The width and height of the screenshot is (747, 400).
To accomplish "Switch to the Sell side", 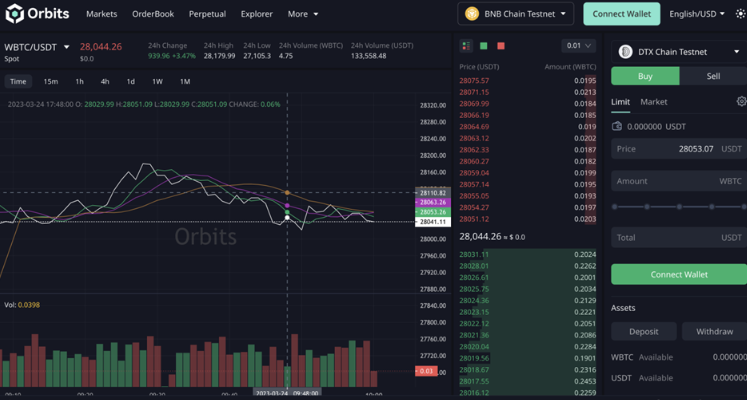I will (x=713, y=76).
